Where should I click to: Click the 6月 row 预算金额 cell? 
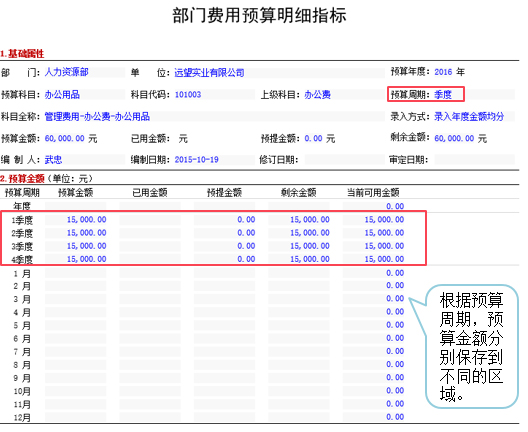(x=76, y=338)
